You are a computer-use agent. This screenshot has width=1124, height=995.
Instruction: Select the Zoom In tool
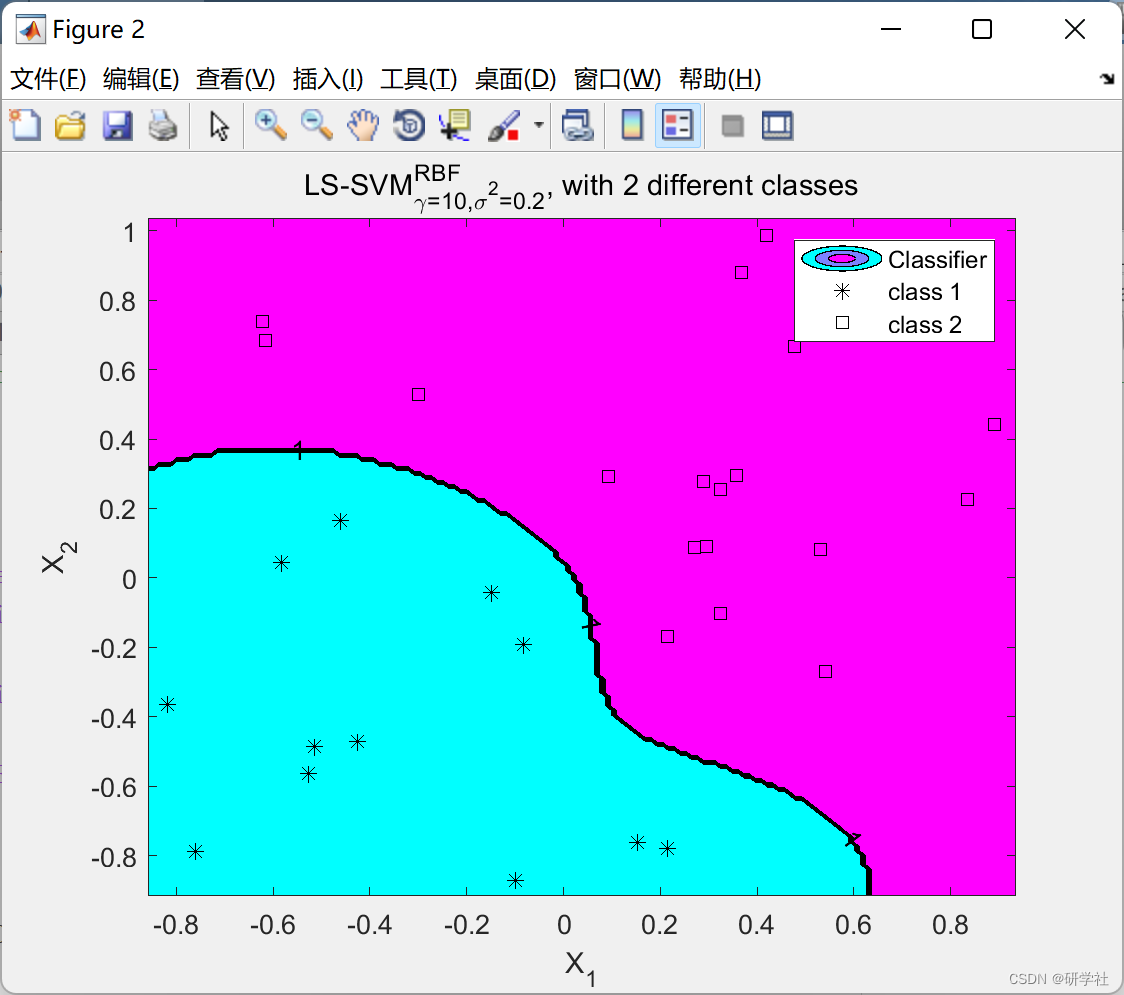[x=268, y=125]
